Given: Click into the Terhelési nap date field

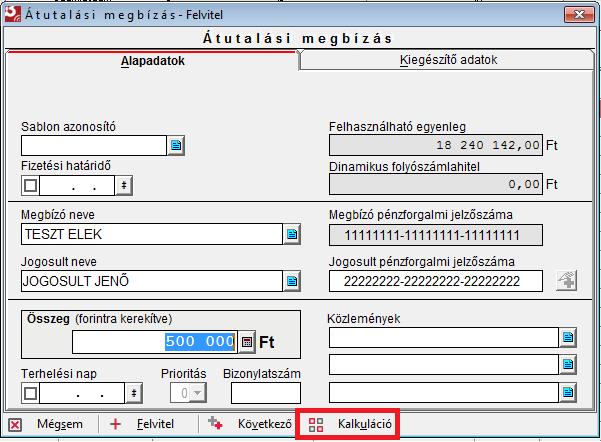Looking at the screenshot, I should tap(82, 393).
